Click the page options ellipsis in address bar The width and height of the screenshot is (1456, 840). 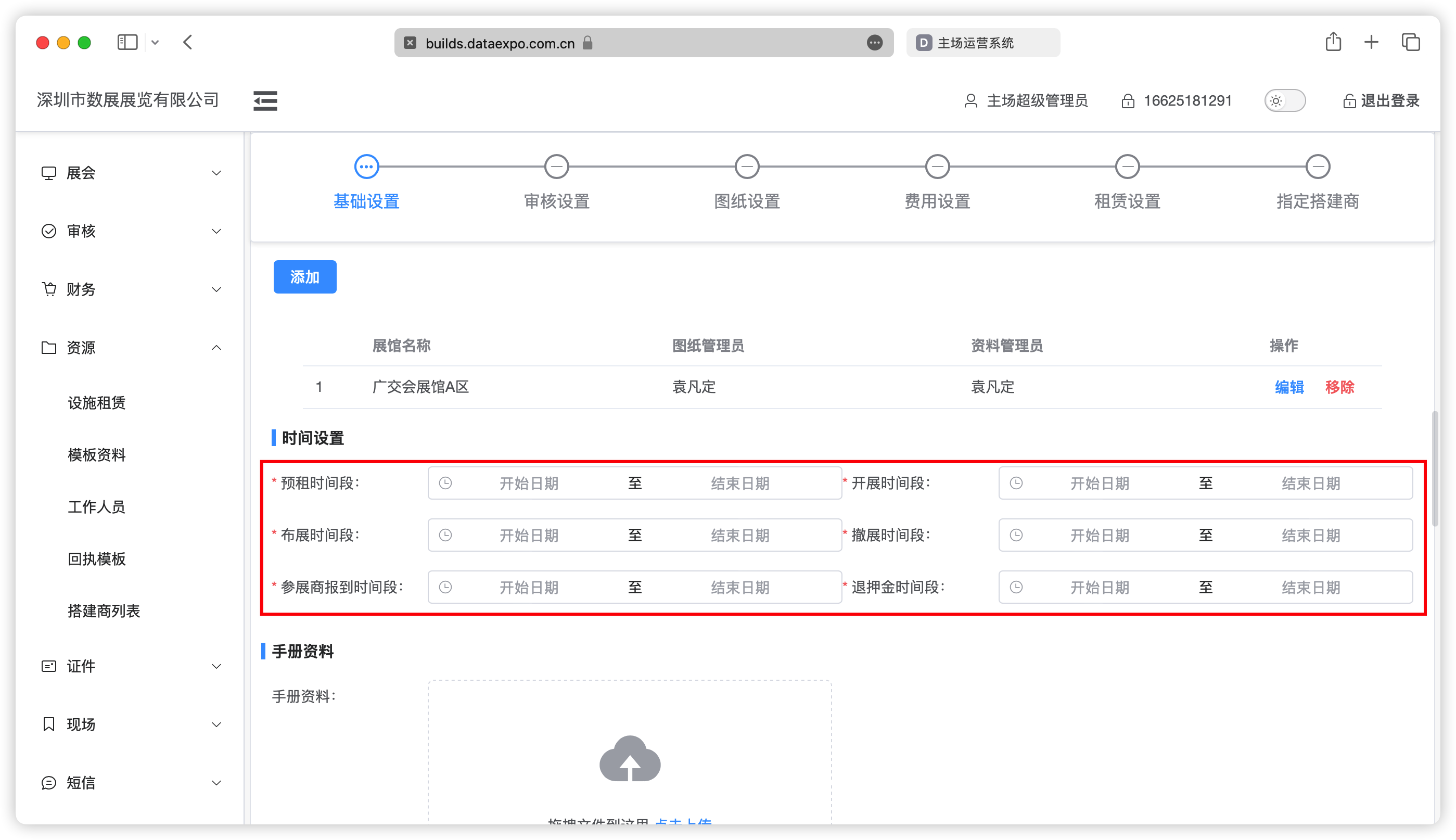[x=875, y=43]
